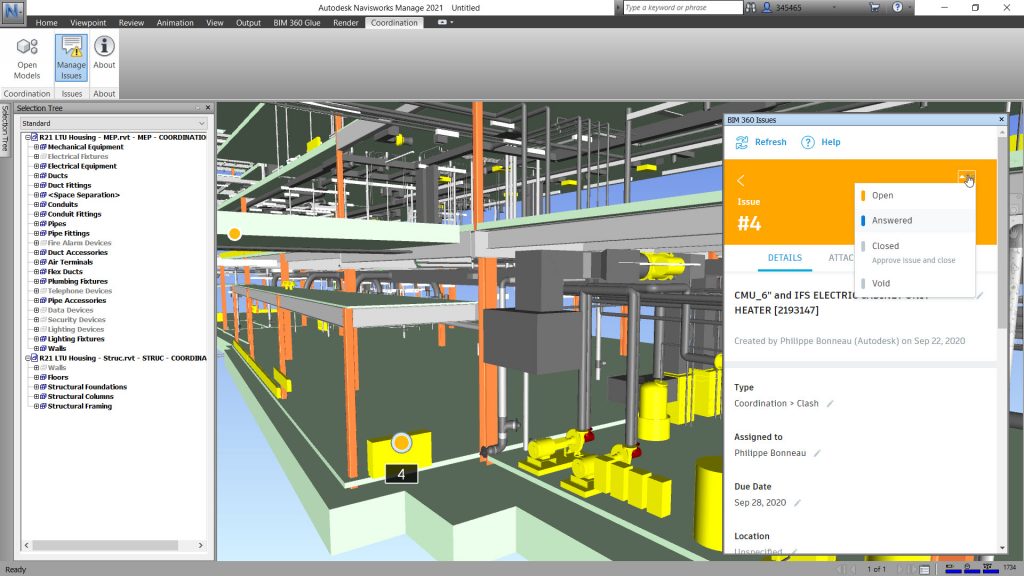
Task: Edit the issue title pencil icon
Action: click(x=980, y=295)
